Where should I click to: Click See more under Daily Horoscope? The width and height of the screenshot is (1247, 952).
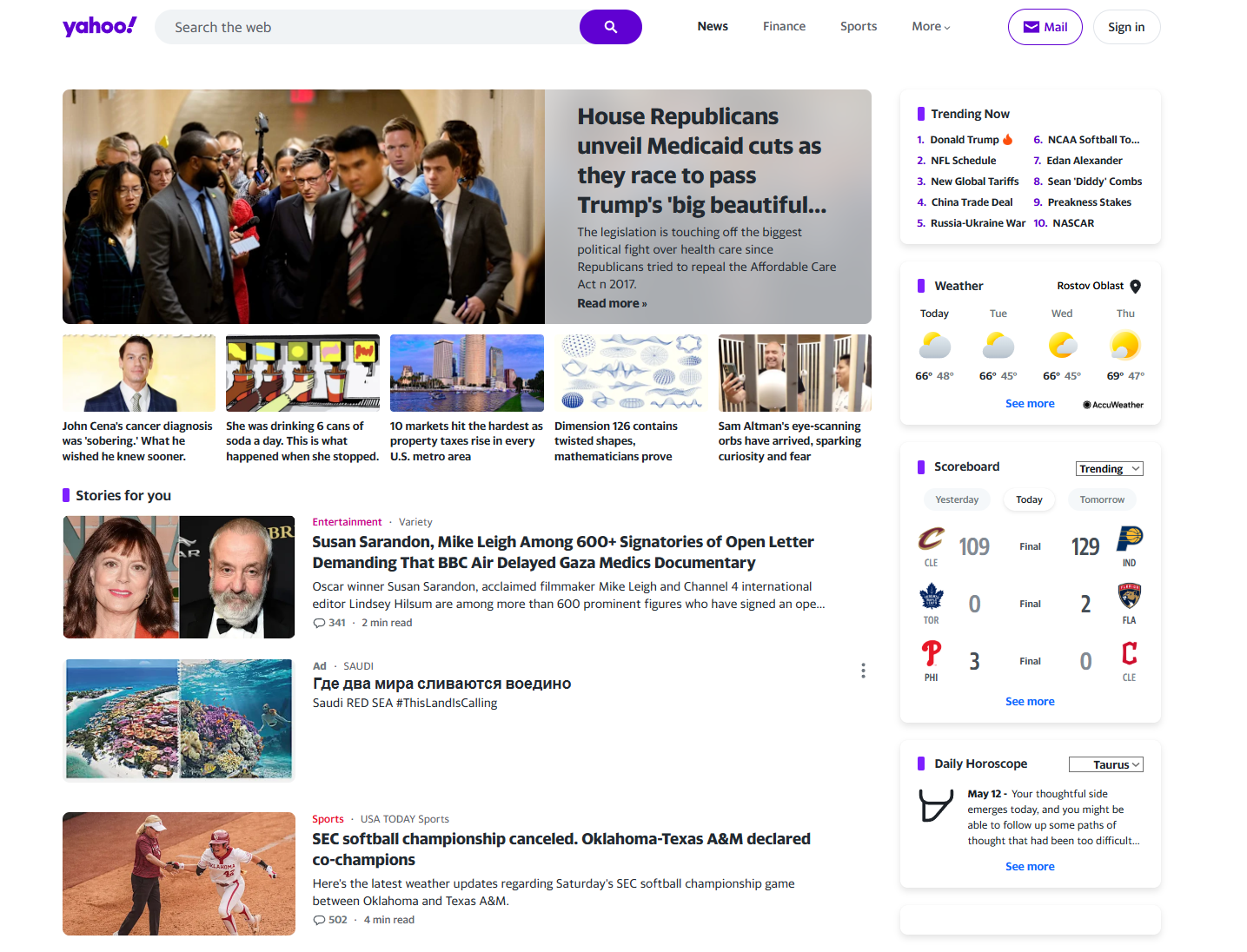[1030, 866]
